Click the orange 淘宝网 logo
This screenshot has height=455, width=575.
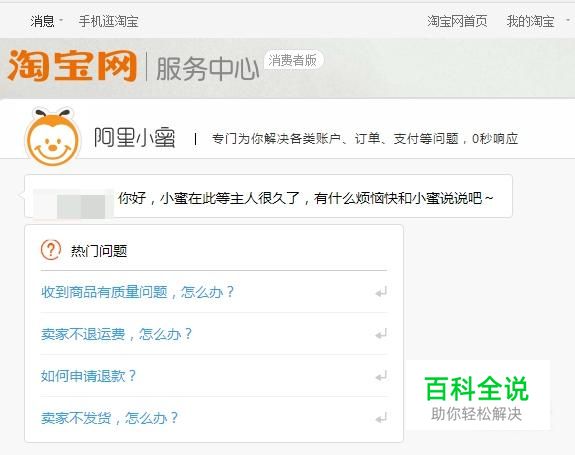point(72,66)
